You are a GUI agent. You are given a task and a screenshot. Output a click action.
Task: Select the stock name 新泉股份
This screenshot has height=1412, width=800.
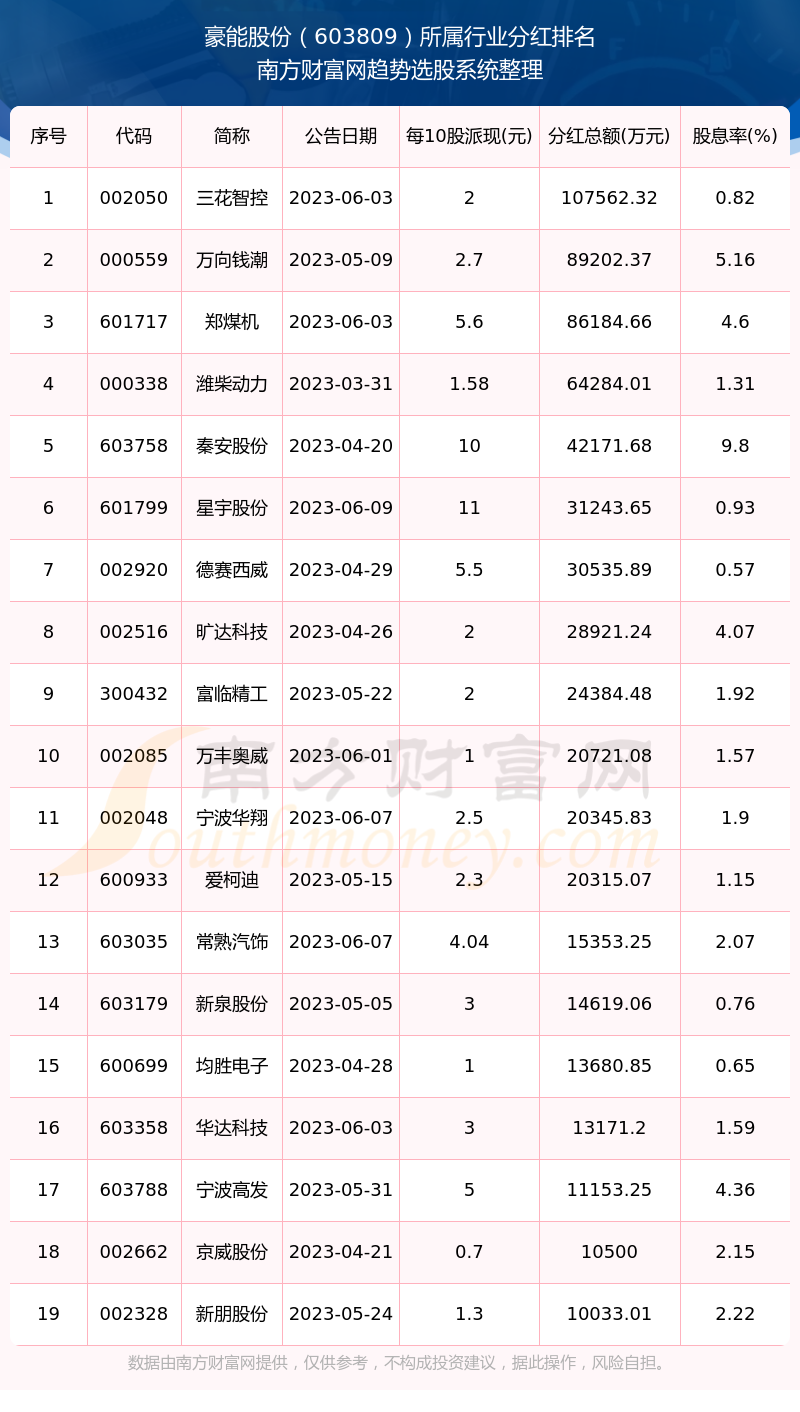232,1004
